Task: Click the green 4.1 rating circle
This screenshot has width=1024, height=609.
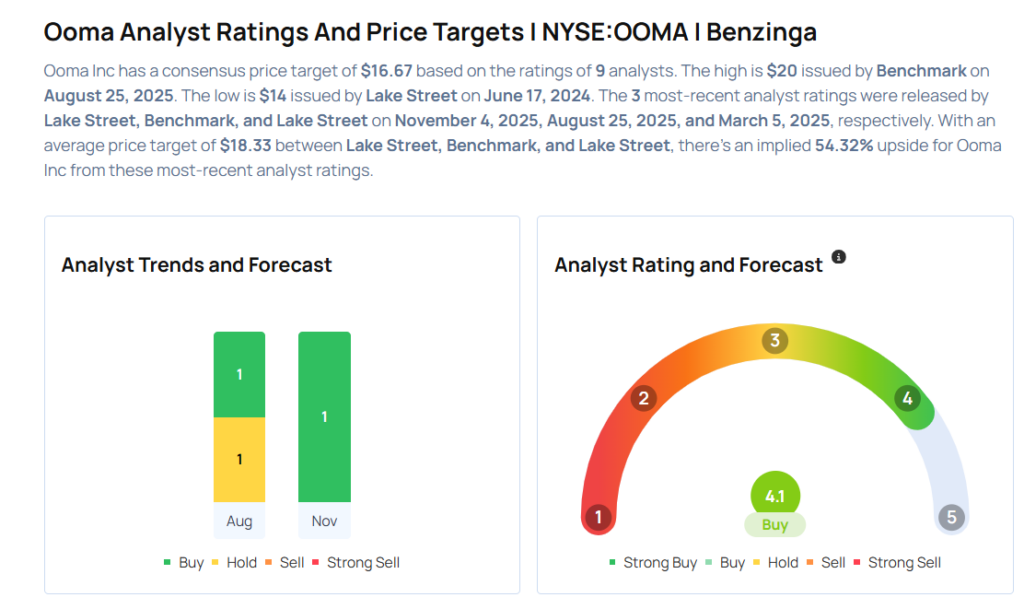Action: coord(775,494)
